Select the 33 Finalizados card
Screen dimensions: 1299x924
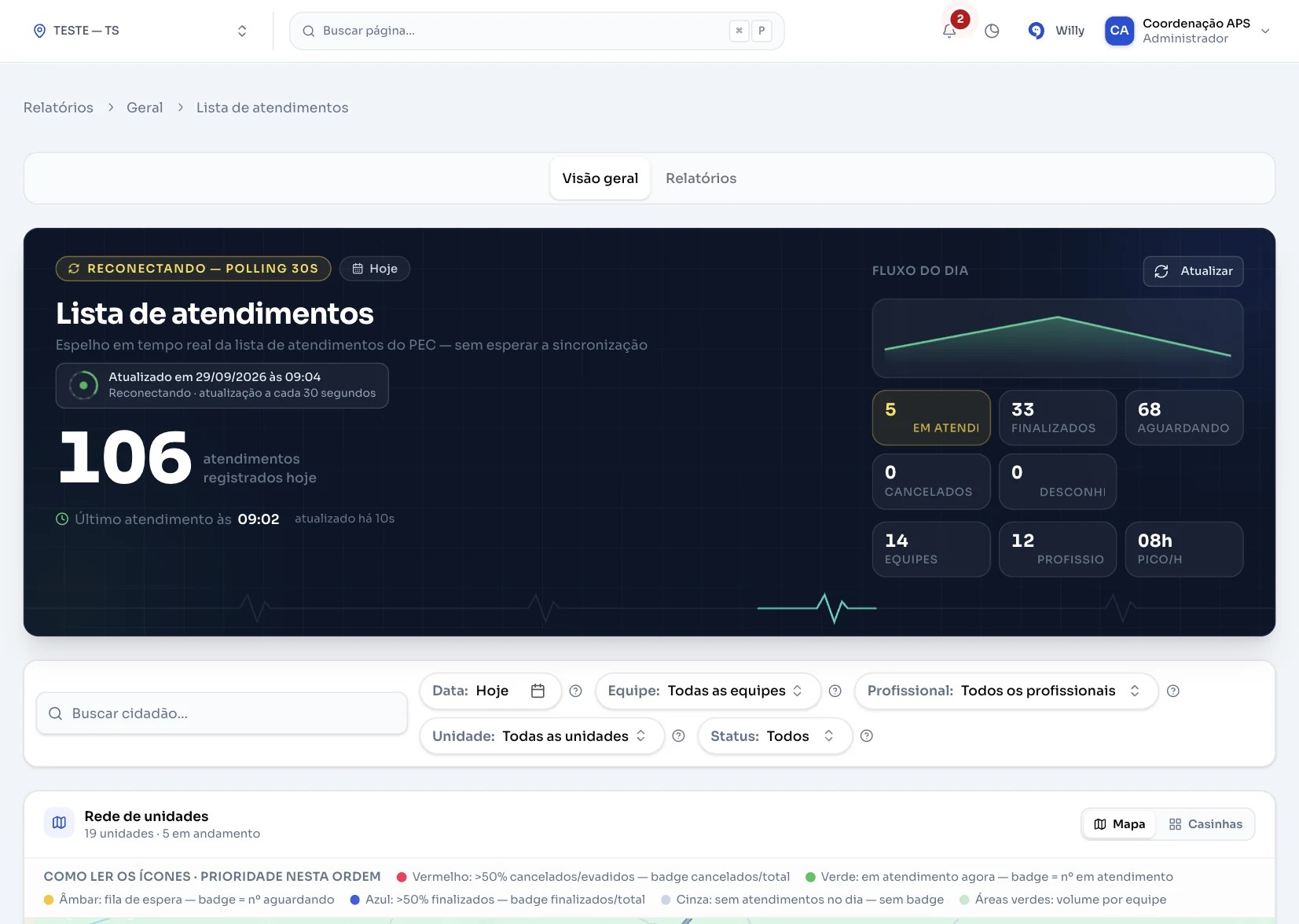click(1058, 418)
